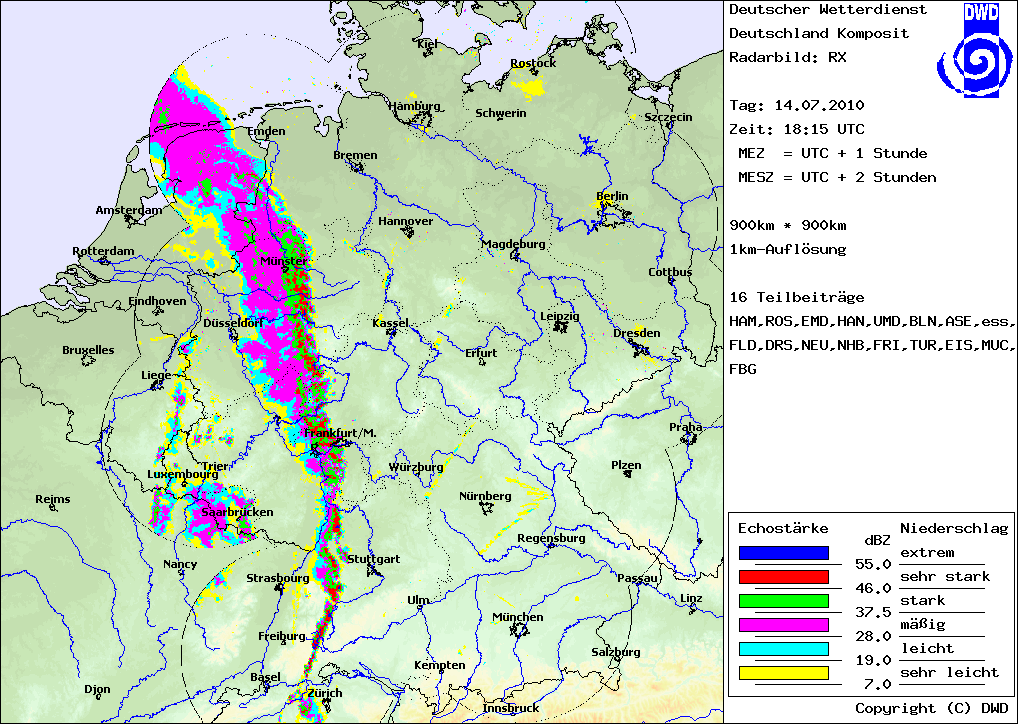Click the 'Radarbild: RX' label
The image size is (1018, 724).
[788, 58]
